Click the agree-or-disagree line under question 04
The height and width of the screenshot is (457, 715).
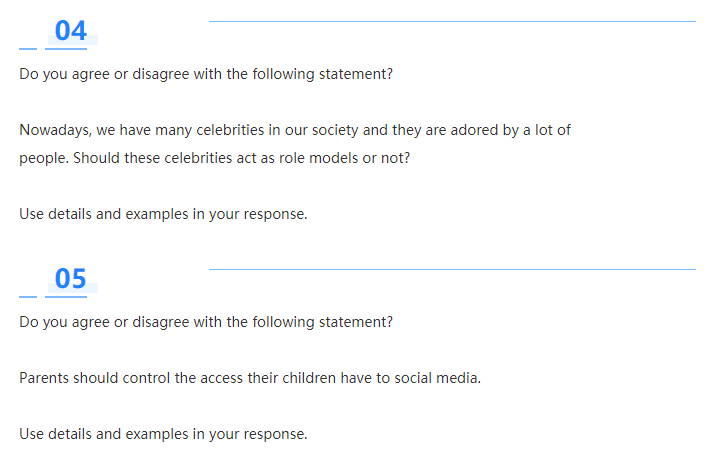(x=206, y=74)
